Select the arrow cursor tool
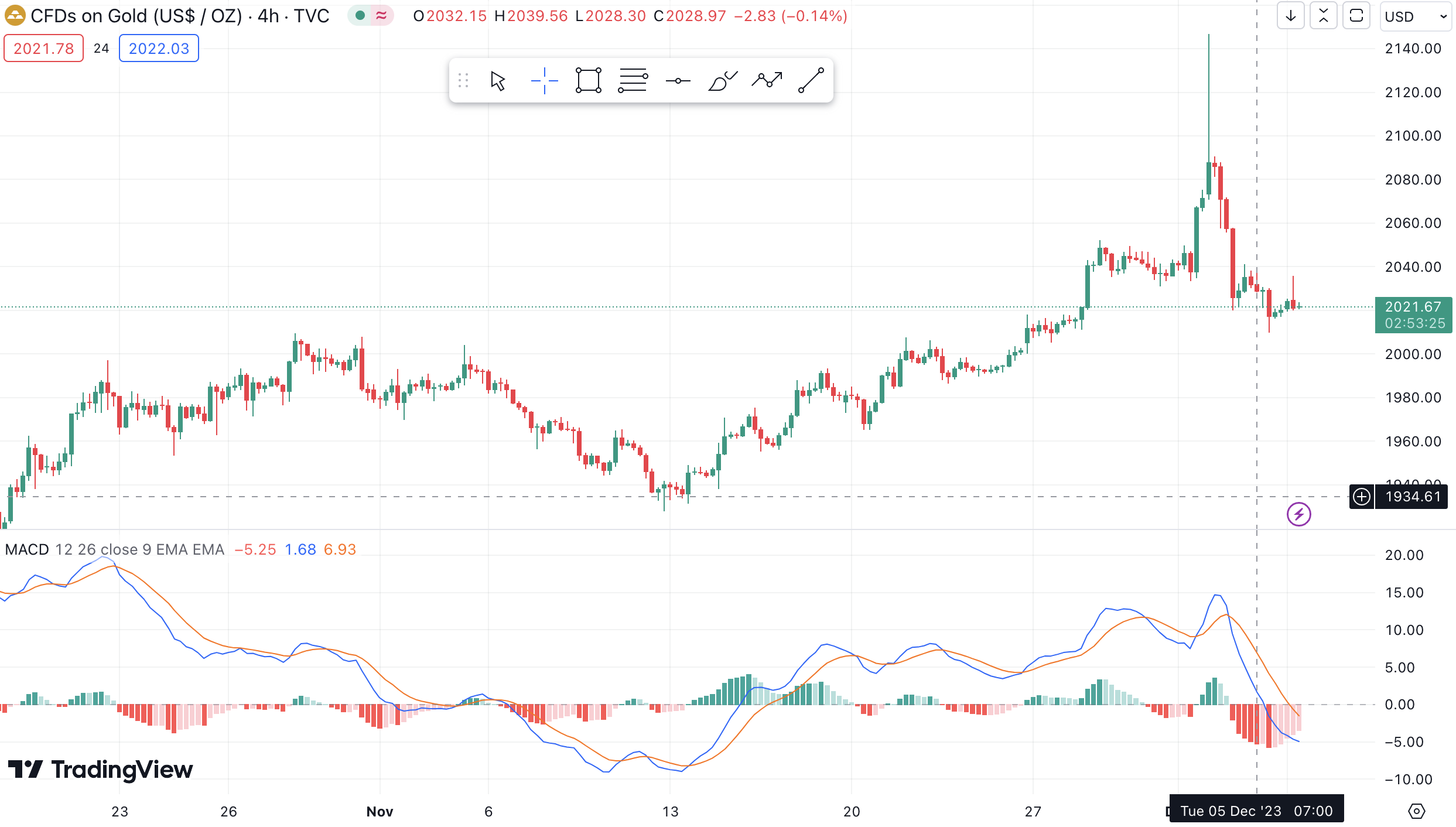Image resolution: width=1456 pixels, height=827 pixels. click(x=498, y=81)
